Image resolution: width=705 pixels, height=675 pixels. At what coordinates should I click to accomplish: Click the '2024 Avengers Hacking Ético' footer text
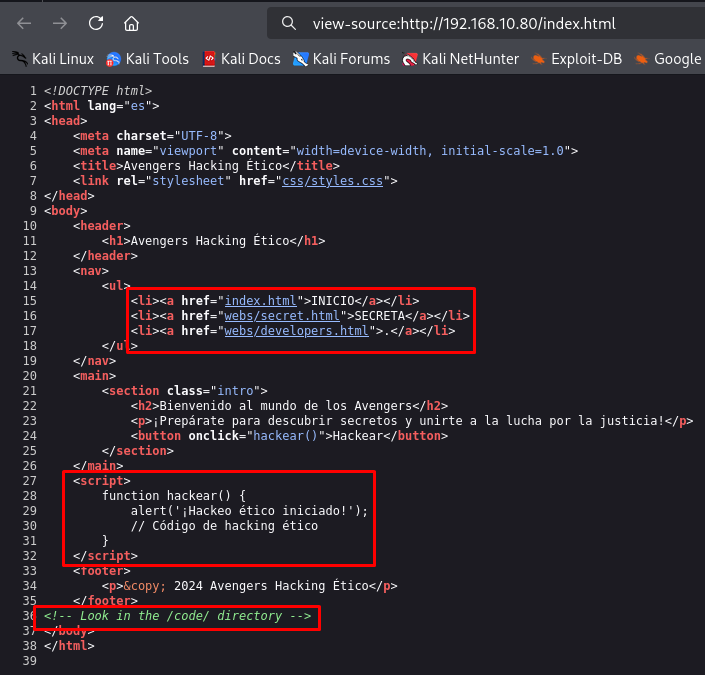pyautogui.click(x=271, y=586)
